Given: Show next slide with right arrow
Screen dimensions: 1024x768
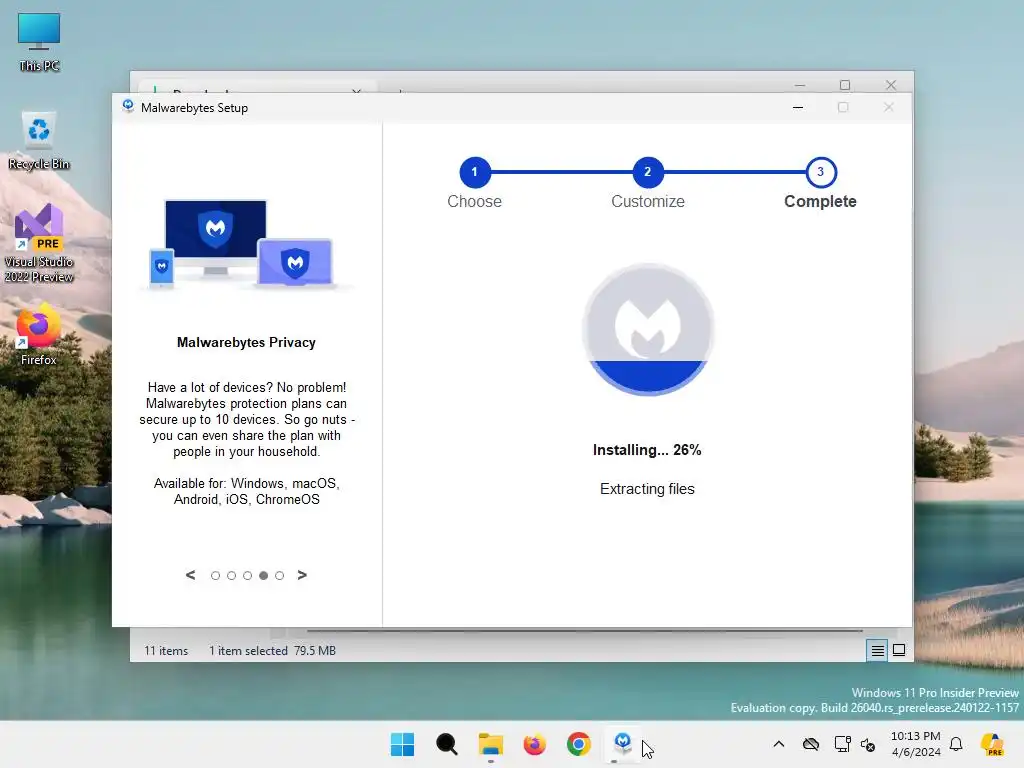Looking at the screenshot, I should (302, 575).
